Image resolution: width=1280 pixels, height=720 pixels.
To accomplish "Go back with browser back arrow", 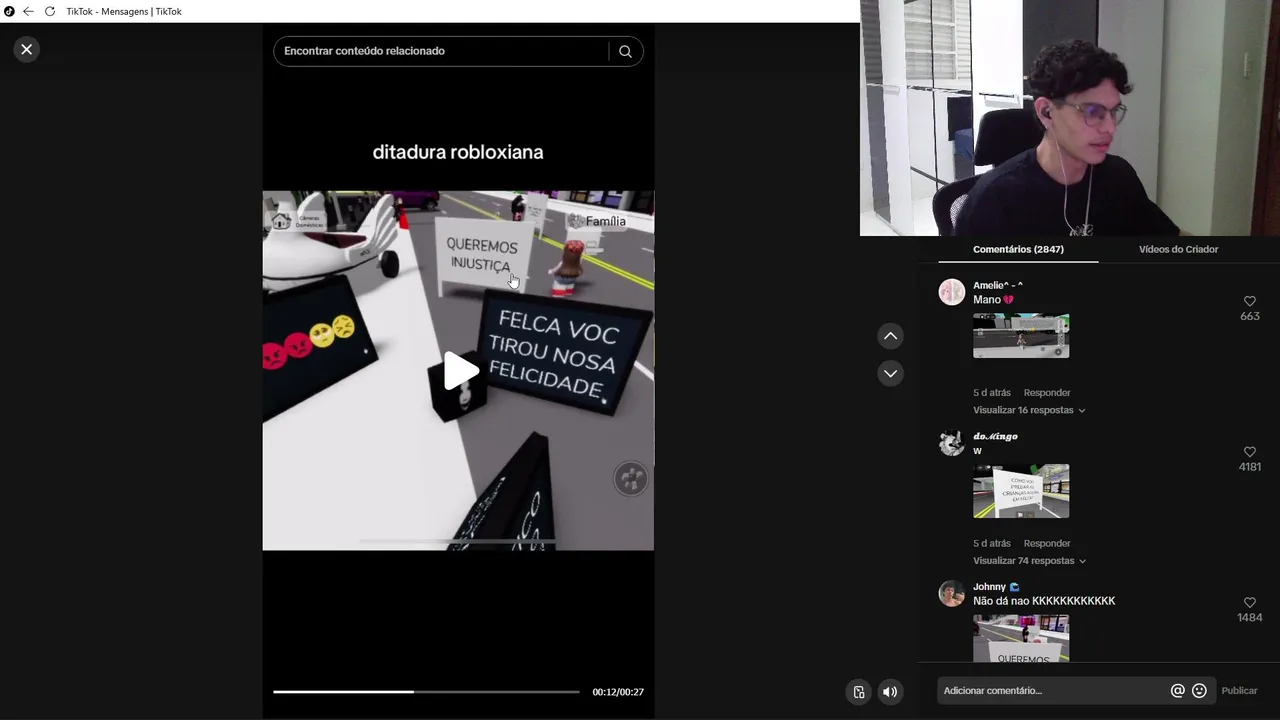I will click(x=28, y=11).
